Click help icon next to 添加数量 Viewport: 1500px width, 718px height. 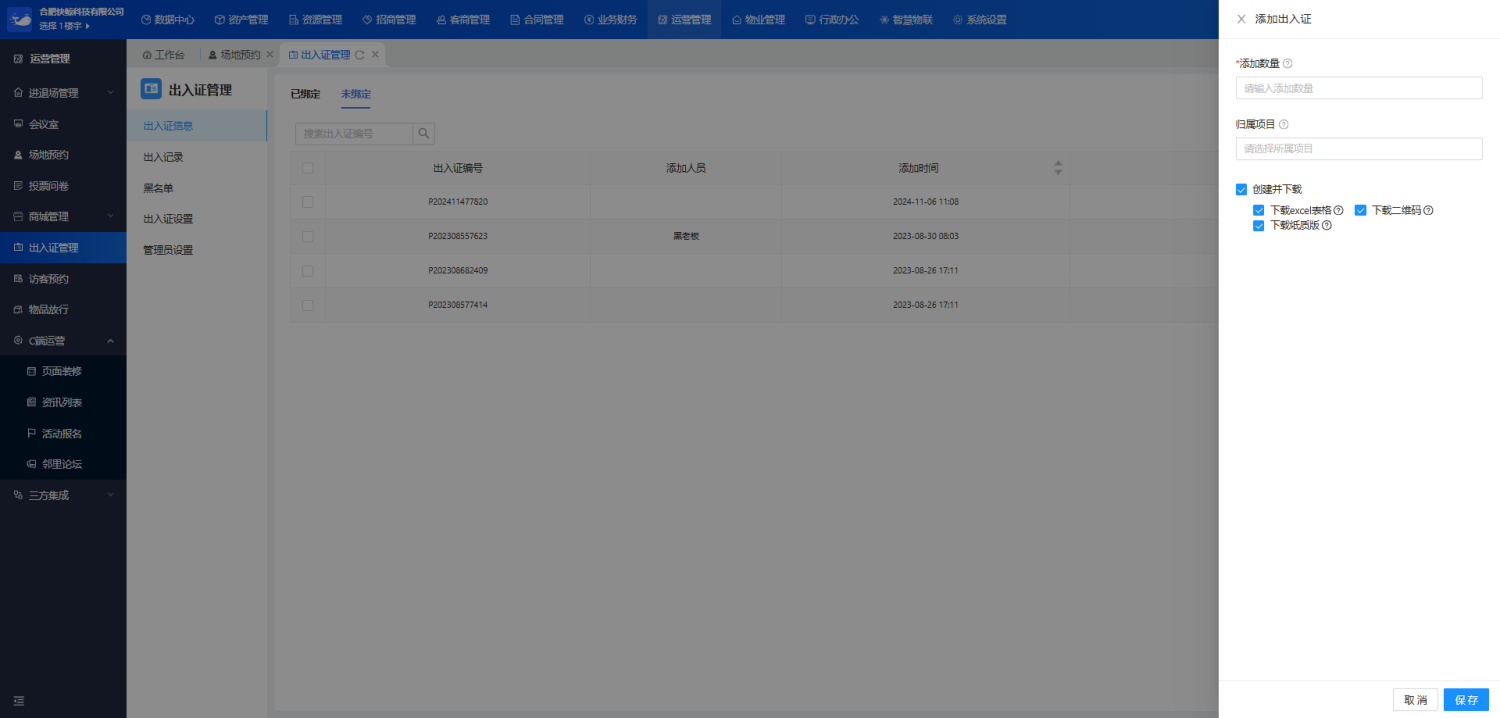point(1288,63)
